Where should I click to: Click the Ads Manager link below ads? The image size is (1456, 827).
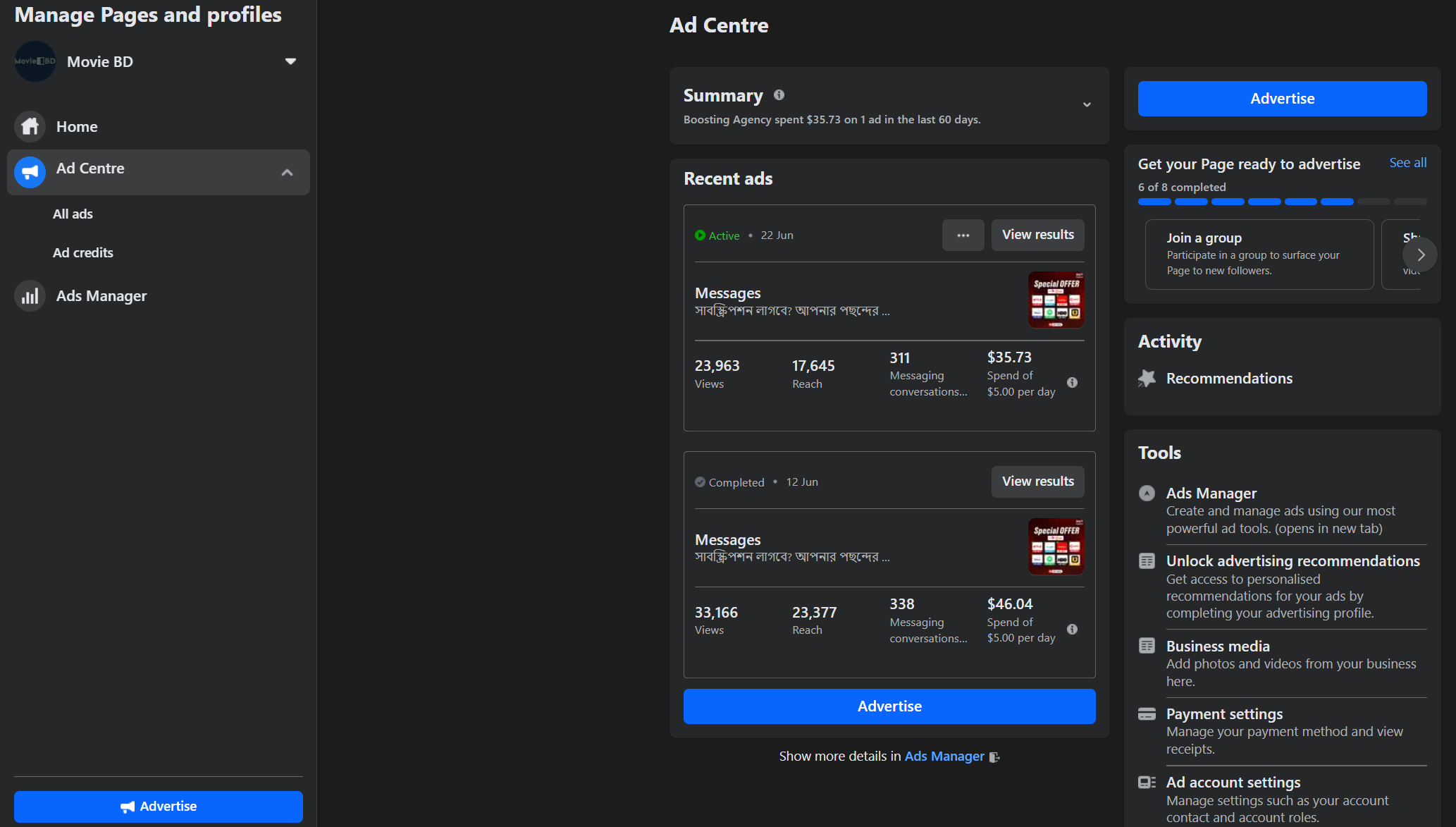click(944, 756)
